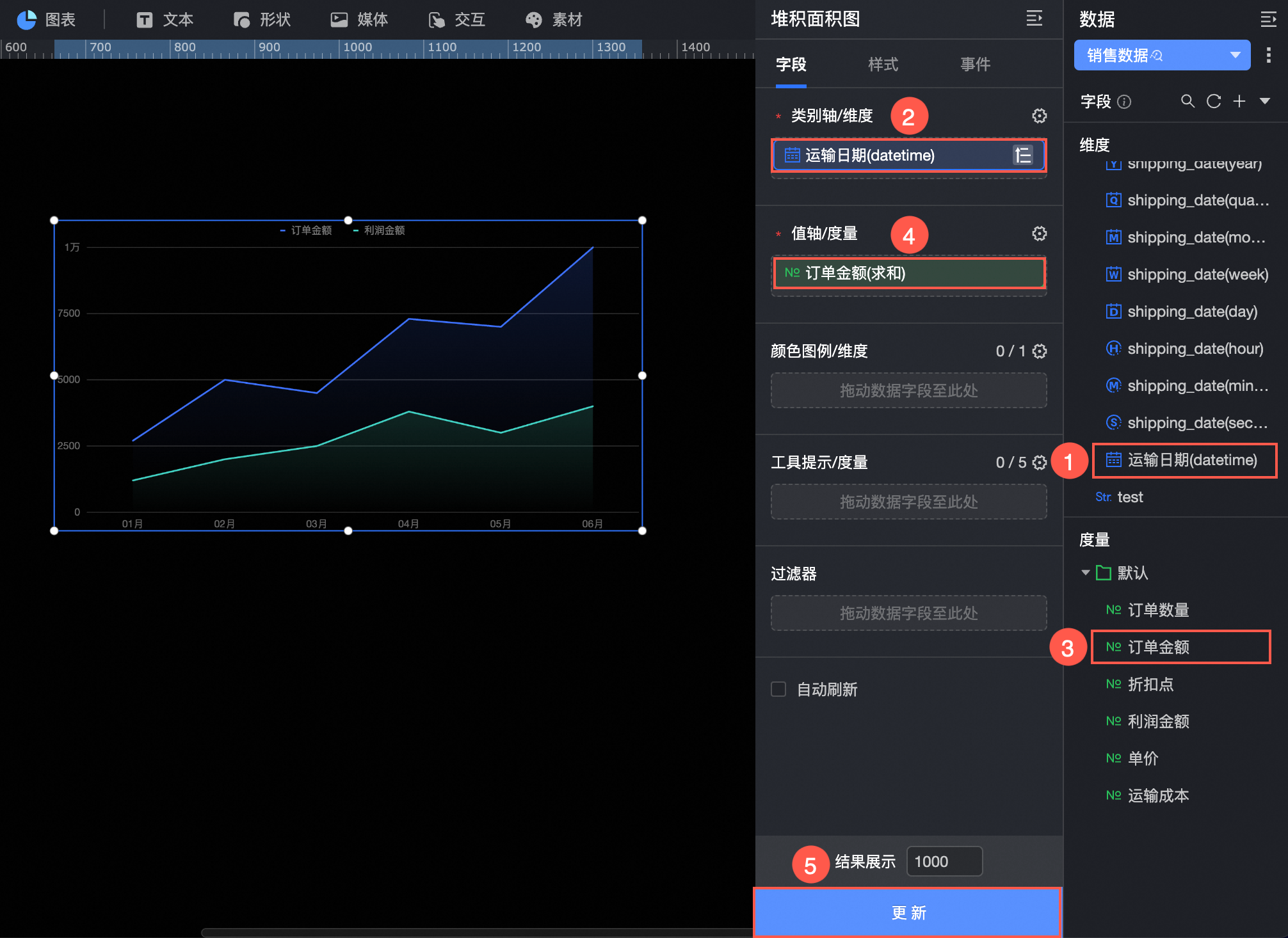Refresh the field list with the reload icon
1288x938 pixels.
coord(1213,101)
